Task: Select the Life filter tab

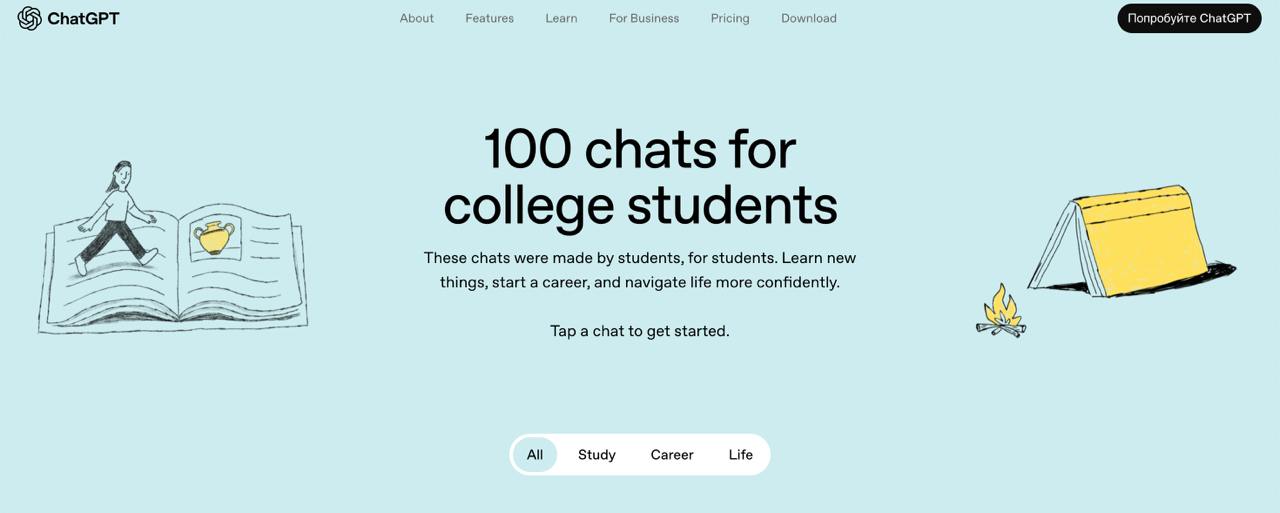Action: (x=741, y=455)
